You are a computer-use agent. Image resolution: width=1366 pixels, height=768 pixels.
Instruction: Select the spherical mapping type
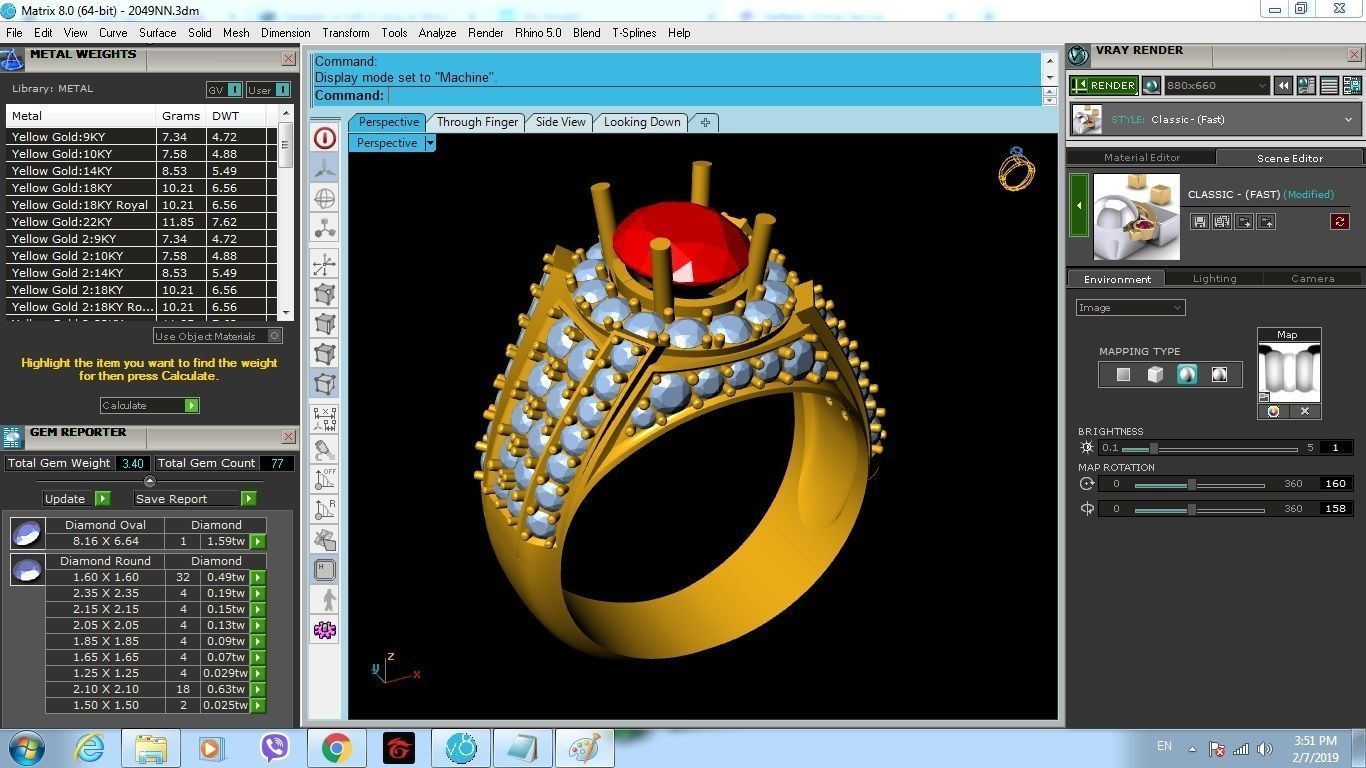(1187, 374)
